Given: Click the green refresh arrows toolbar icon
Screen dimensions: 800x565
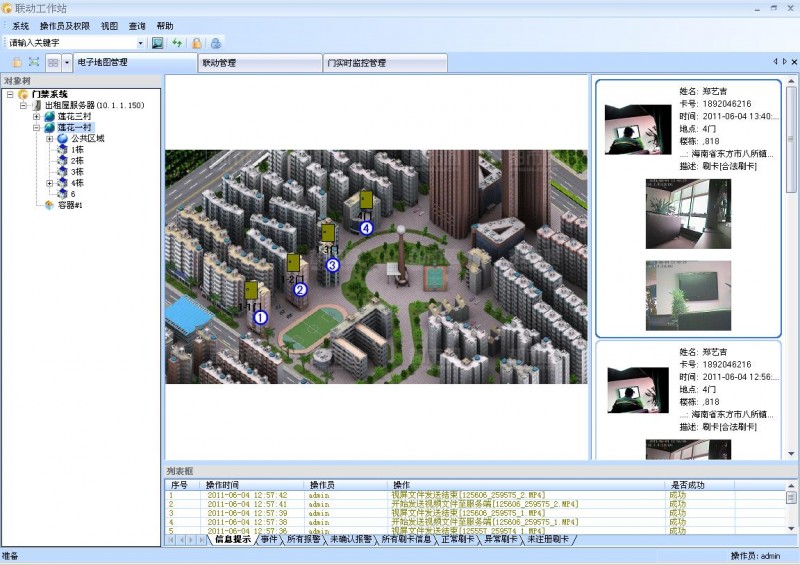Looking at the screenshot, I should [x=177, y=43].
